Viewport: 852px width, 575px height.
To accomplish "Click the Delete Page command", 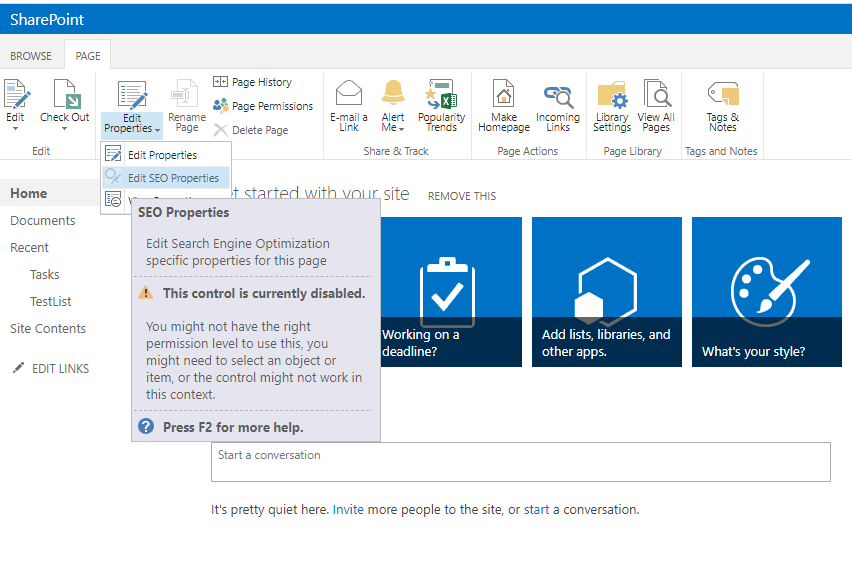I will [251, 130].
